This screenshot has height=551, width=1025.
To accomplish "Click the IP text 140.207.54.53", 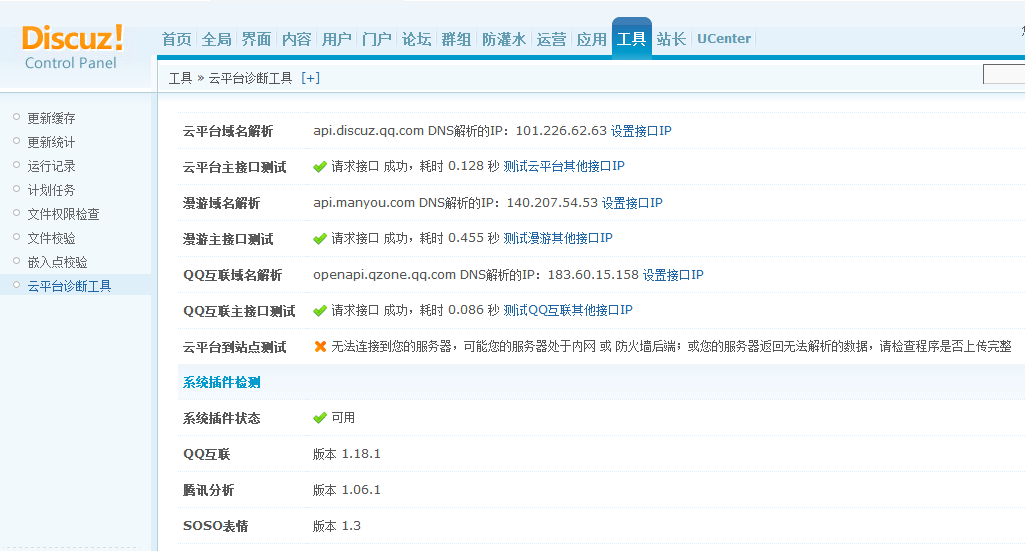I will [x=552, y=203].
